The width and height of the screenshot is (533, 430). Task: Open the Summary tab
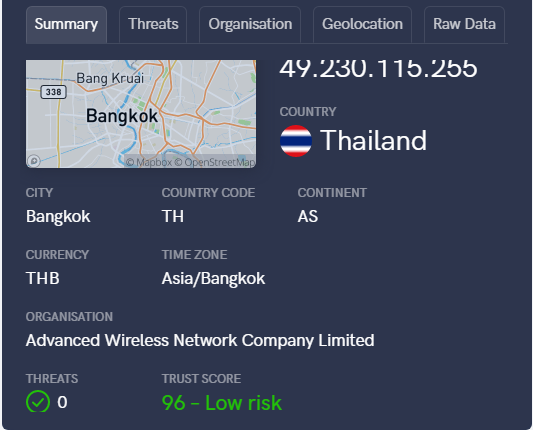coord(66,24)
